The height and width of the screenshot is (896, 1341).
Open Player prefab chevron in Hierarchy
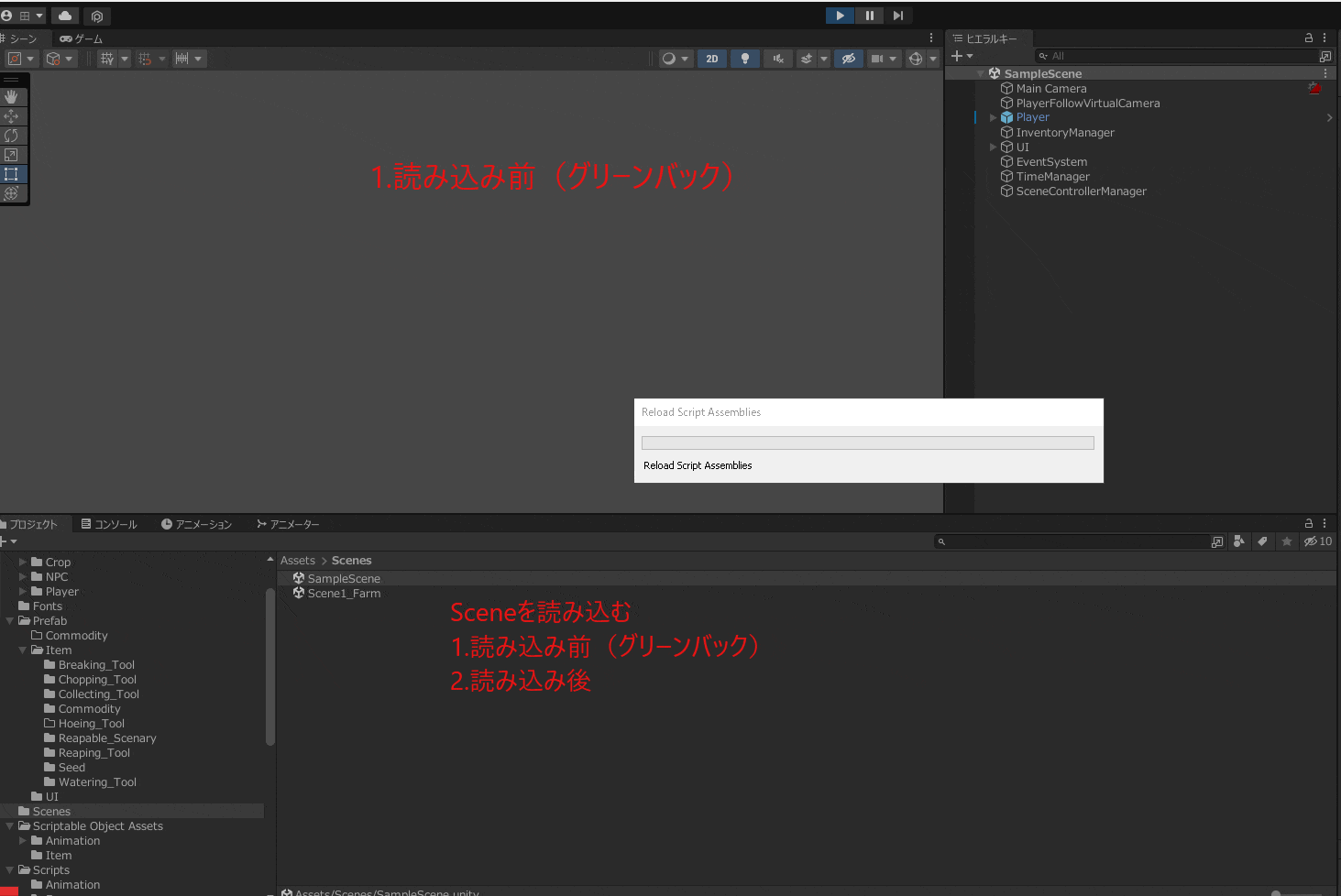(1329, 117)
